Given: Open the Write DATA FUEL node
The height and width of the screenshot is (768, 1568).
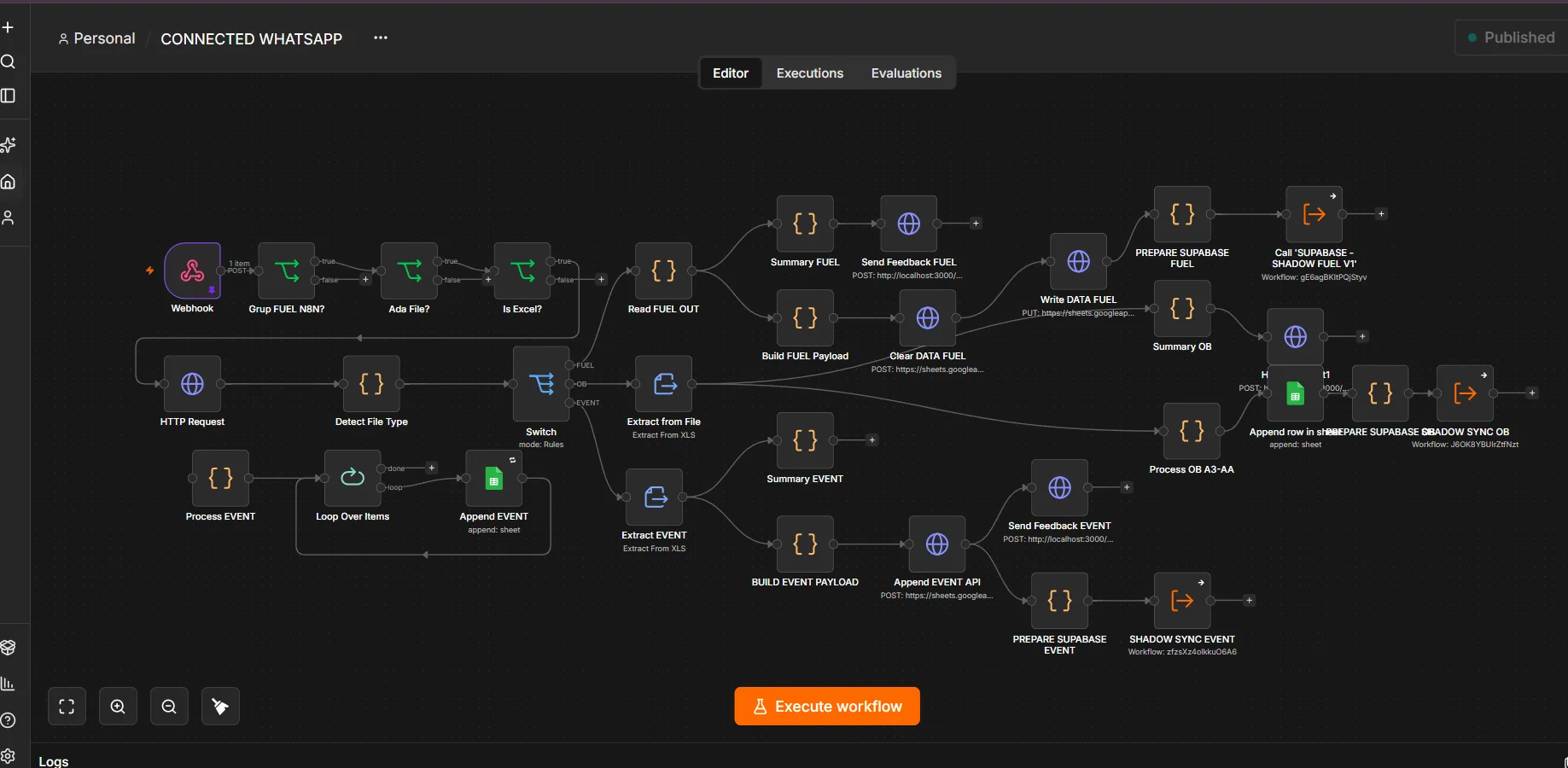Looking at the screenshot, I should click(x=1079, y=262).
